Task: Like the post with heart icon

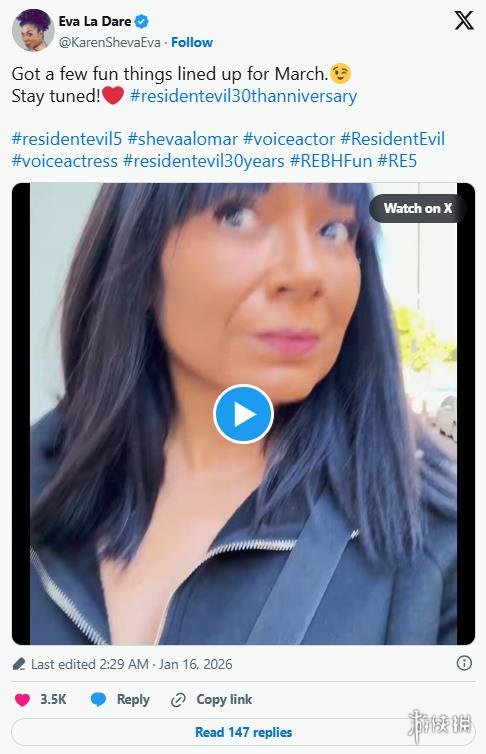Action: click(x=22, y=700)
